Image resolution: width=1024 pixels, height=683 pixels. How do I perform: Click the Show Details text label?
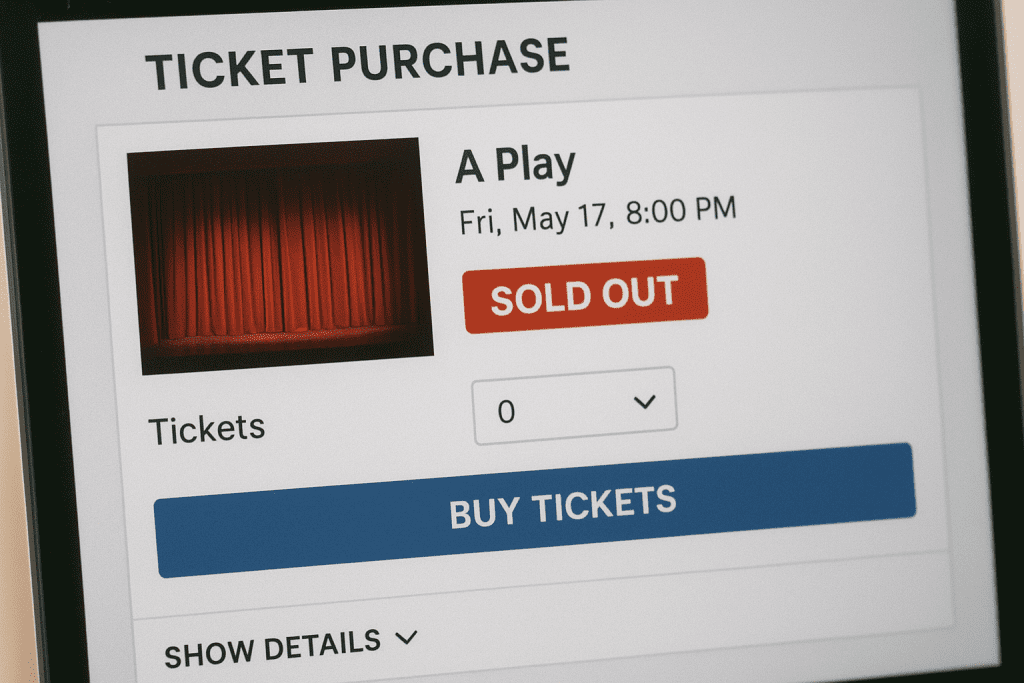coord(272,648)
